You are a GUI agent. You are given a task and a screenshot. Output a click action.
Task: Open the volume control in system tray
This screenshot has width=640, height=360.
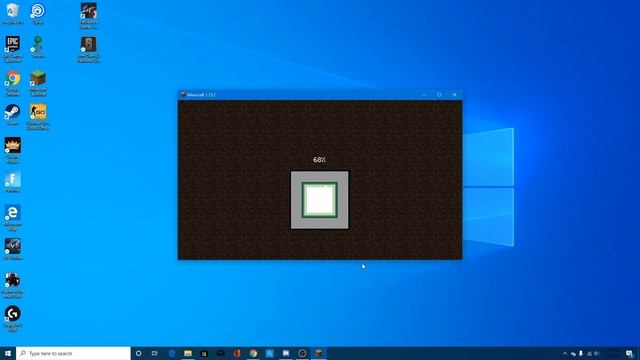(x=597, y=353)
